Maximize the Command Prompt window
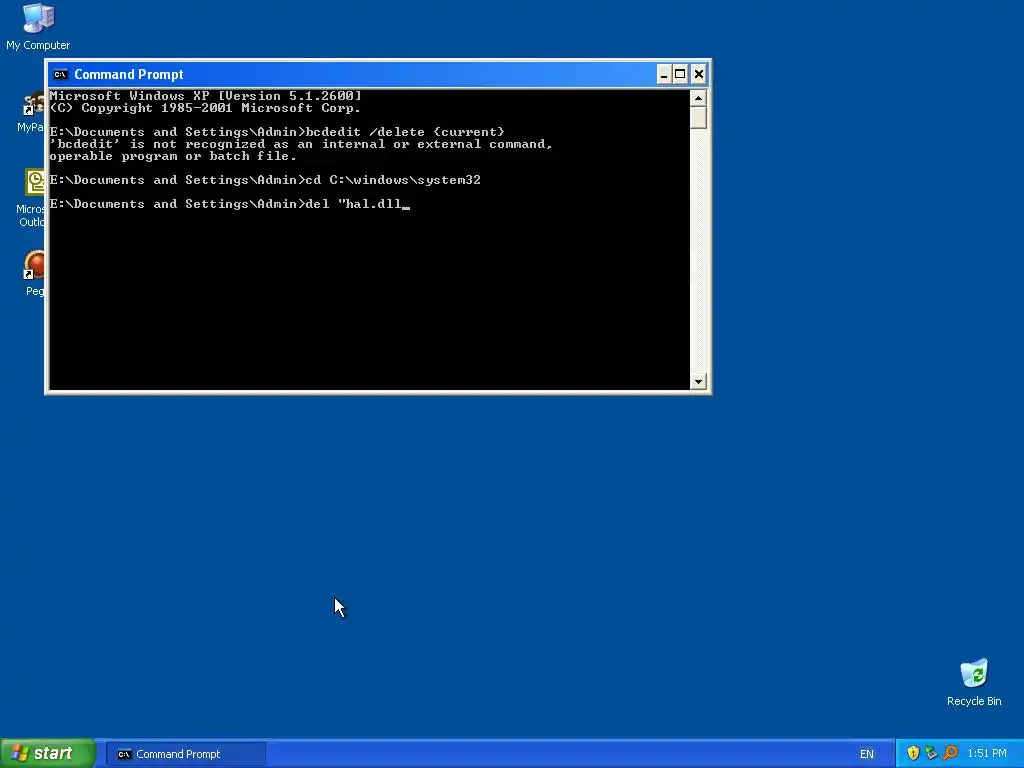The width and height of the screenshot is (1024, 768). (680, 74)
